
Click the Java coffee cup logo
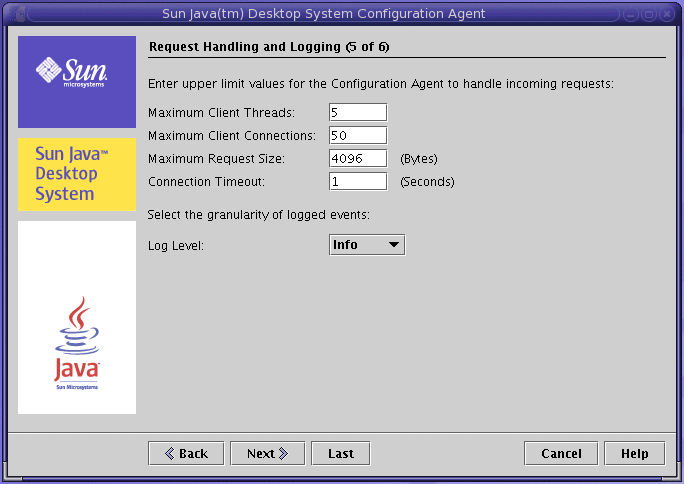(77, 344)
